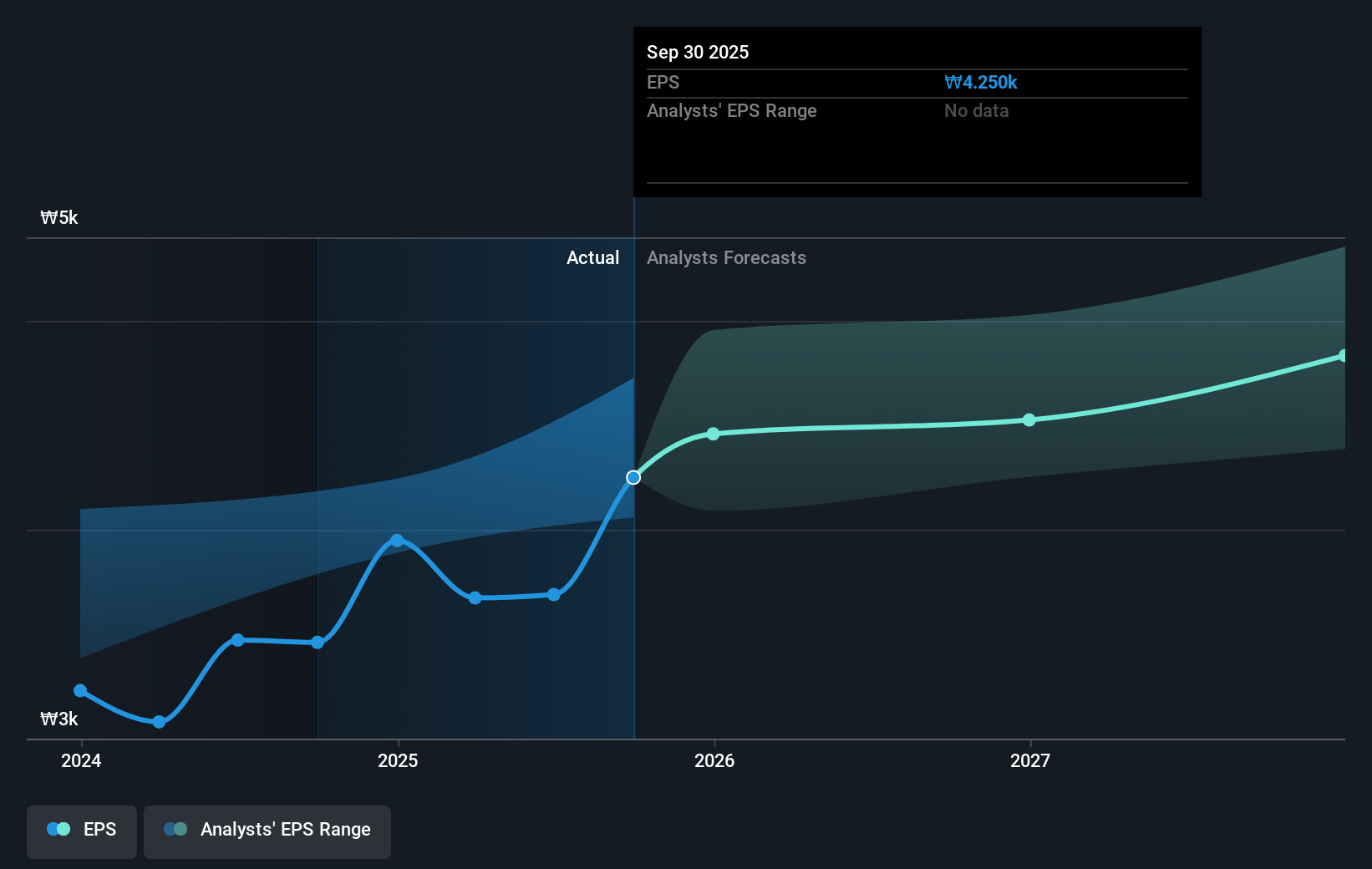The width and height of the screenshot is (1372, 869).
Task: Click the Analysts' EPS Range legend dot icon
Action: 175,828
